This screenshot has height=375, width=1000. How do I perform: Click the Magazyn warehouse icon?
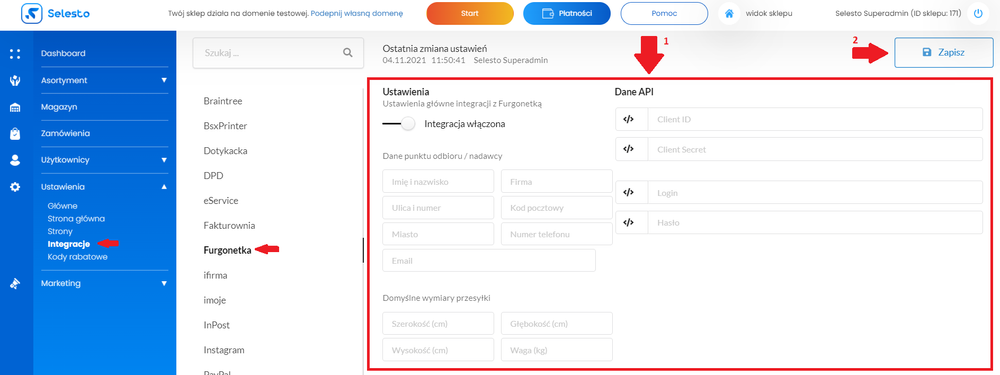[15, 107]
